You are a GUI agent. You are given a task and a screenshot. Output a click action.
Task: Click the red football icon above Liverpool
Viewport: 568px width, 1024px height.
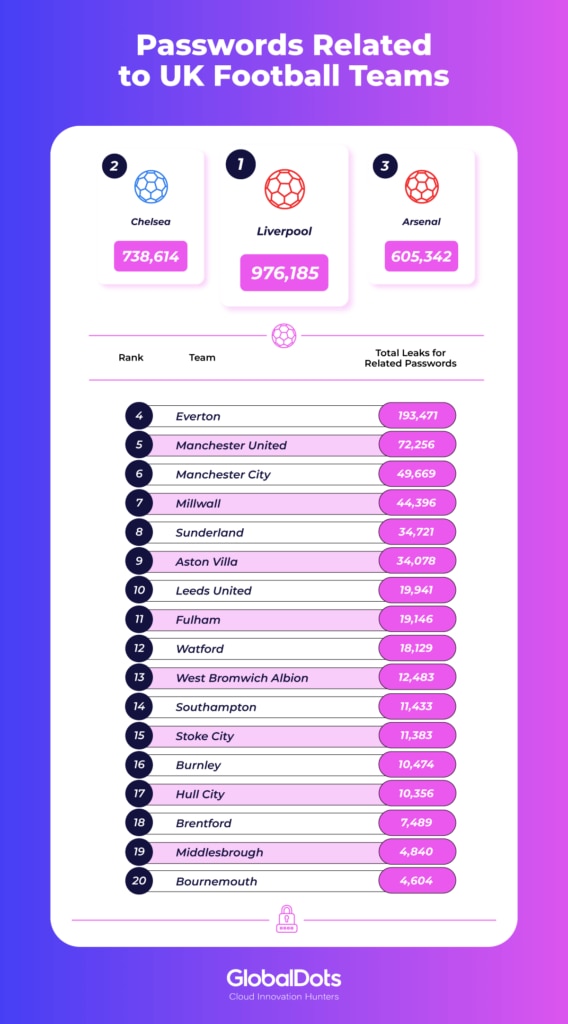click(x=285, y=189)
